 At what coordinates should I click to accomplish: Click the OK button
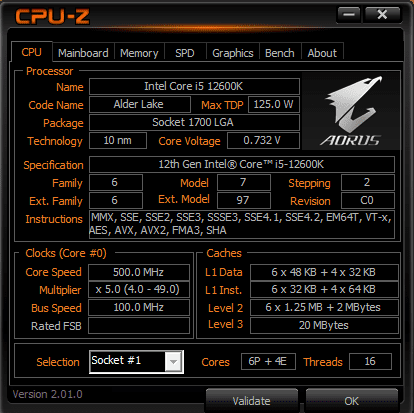tap(352, 400)
